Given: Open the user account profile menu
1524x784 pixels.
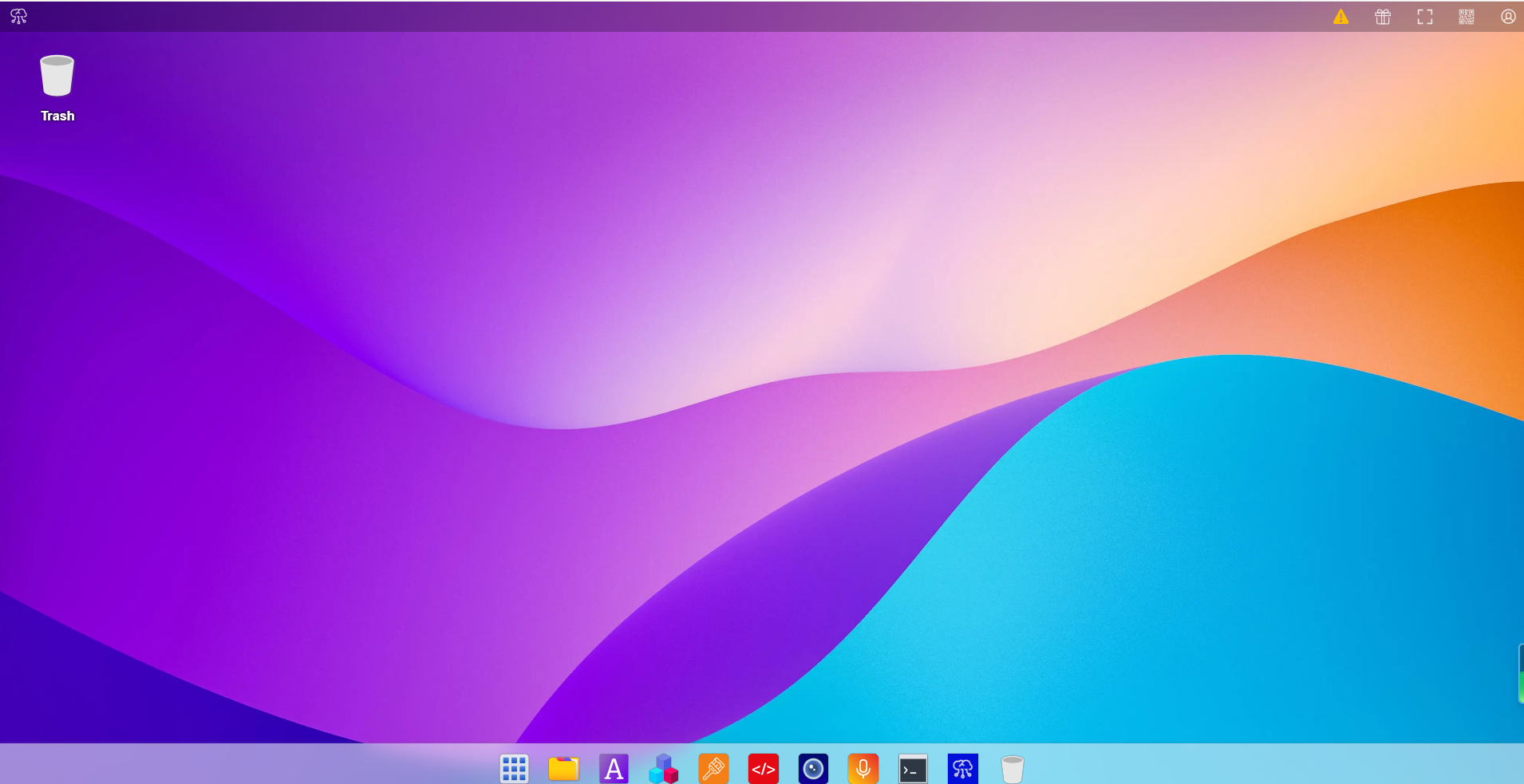Looking at the screenshot, I should tap(1508, 17).
